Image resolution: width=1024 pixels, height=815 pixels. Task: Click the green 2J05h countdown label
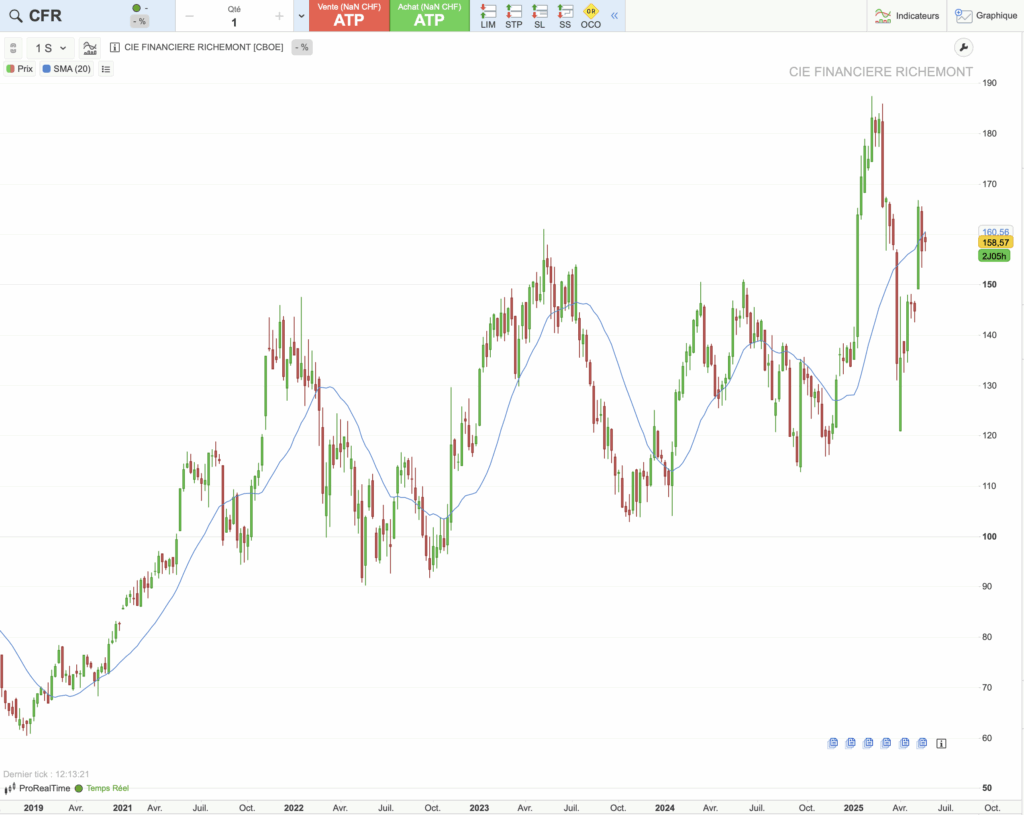pyautogui.click(x=994, y=256)
